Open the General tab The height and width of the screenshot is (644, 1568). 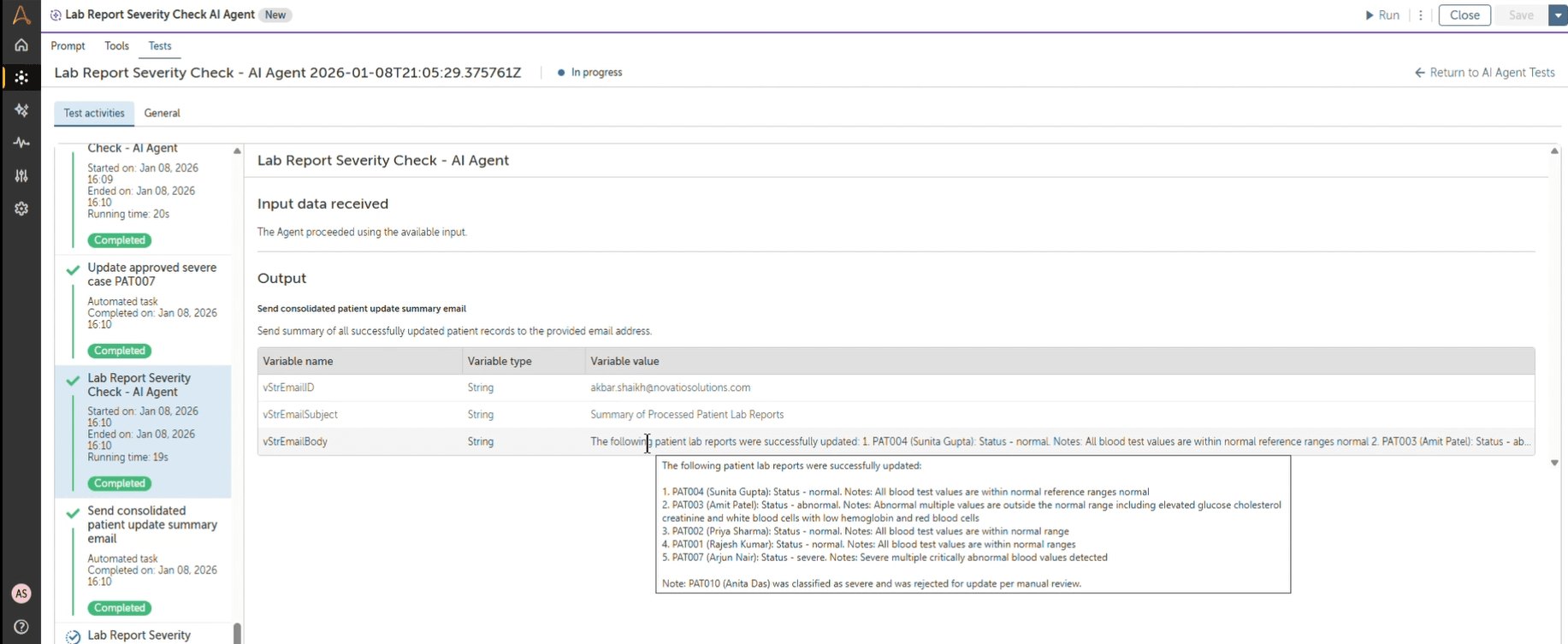(162, 113)
